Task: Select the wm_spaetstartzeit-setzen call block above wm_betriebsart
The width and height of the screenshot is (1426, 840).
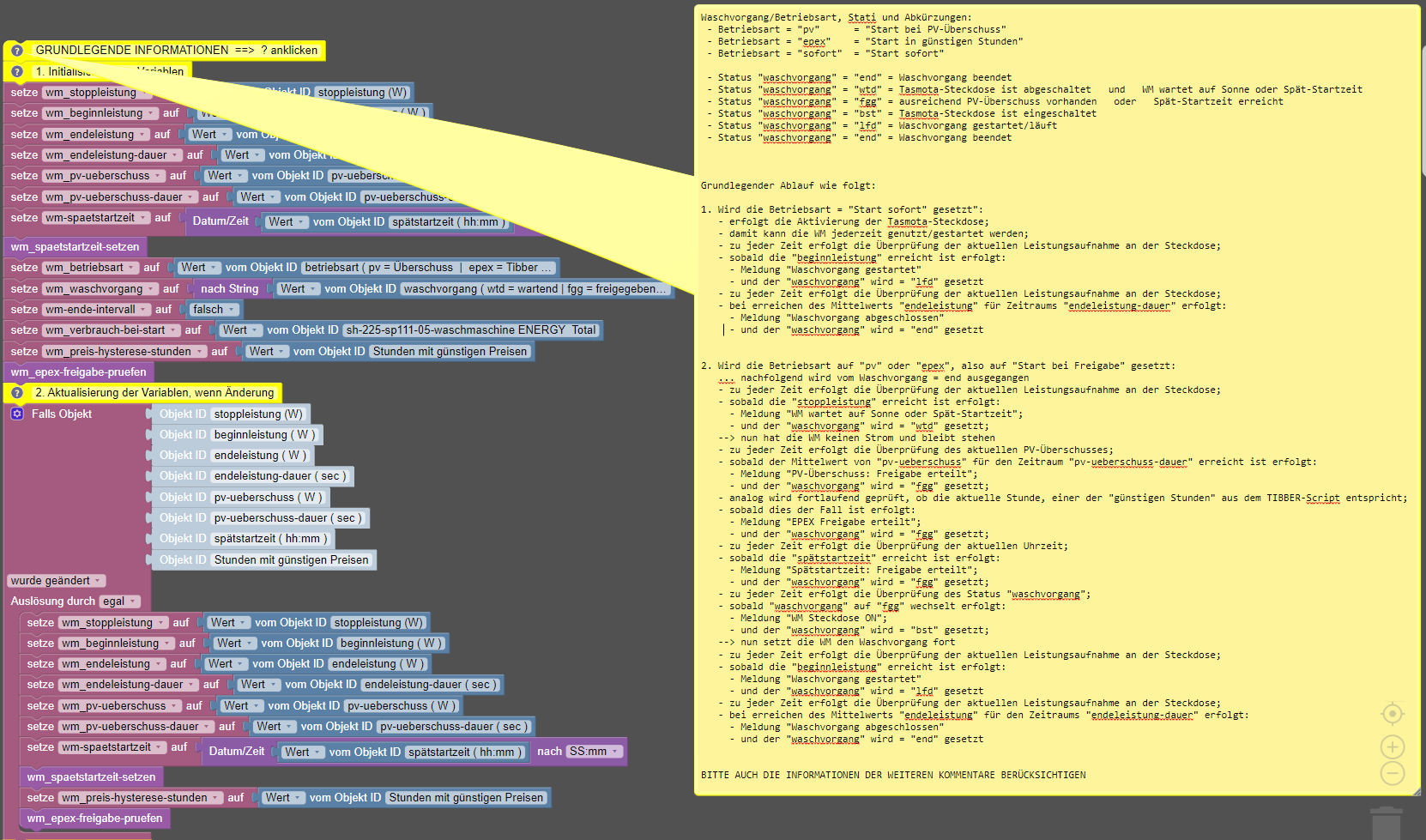Action: point(75,247)
